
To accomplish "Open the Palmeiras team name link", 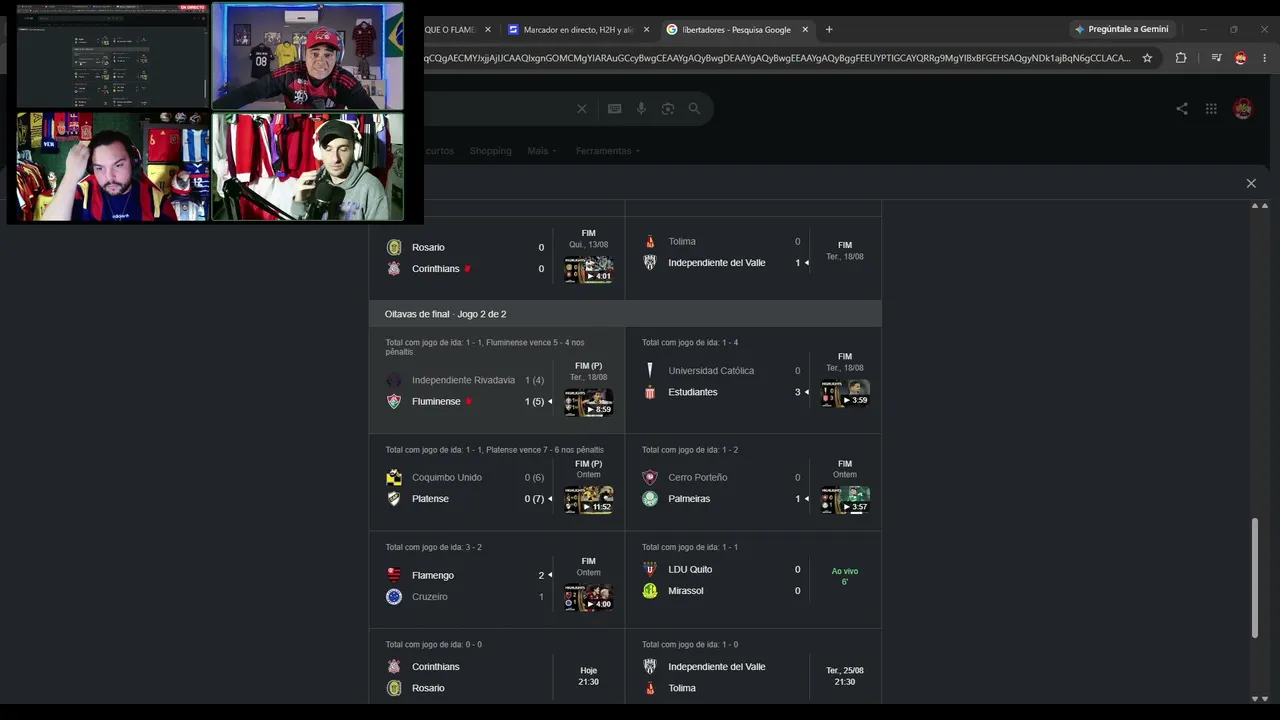I will 692,498.
